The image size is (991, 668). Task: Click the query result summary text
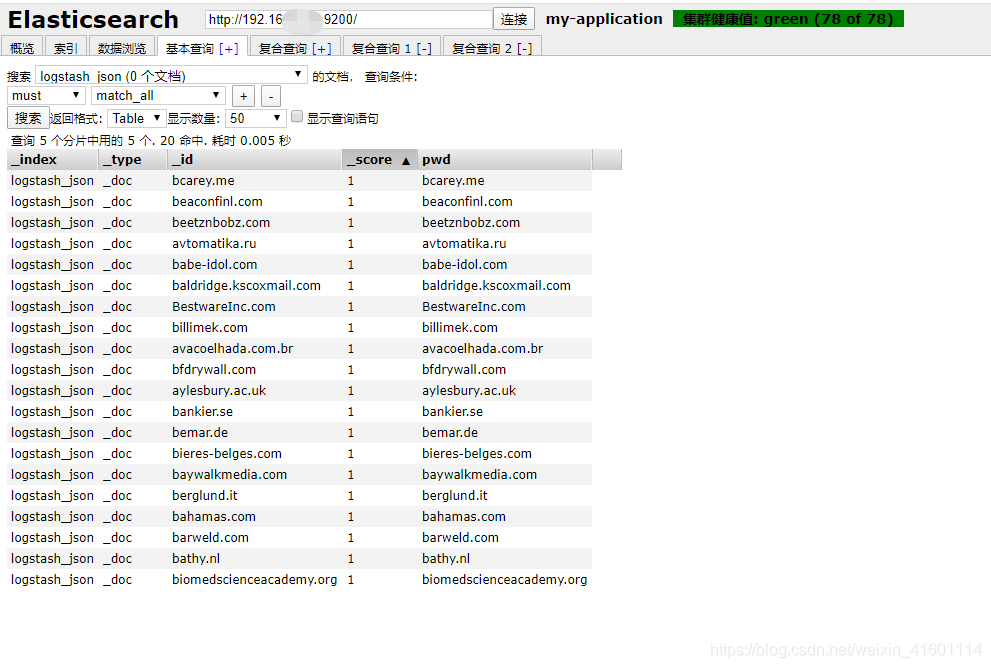click(150, 140)
